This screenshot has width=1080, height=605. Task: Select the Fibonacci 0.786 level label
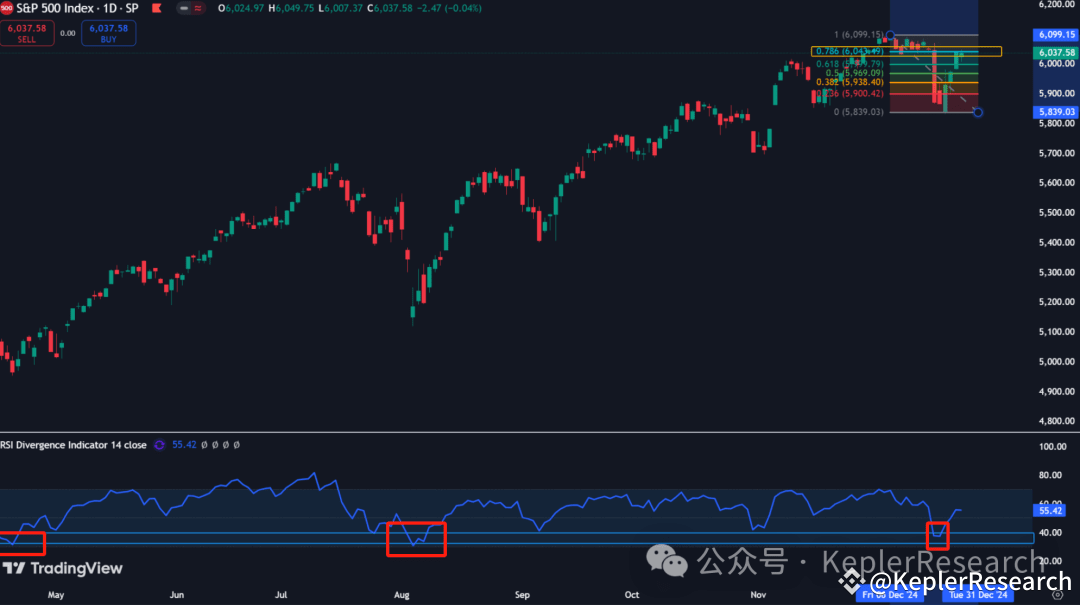pyautogui.click(x=849, y=51)
